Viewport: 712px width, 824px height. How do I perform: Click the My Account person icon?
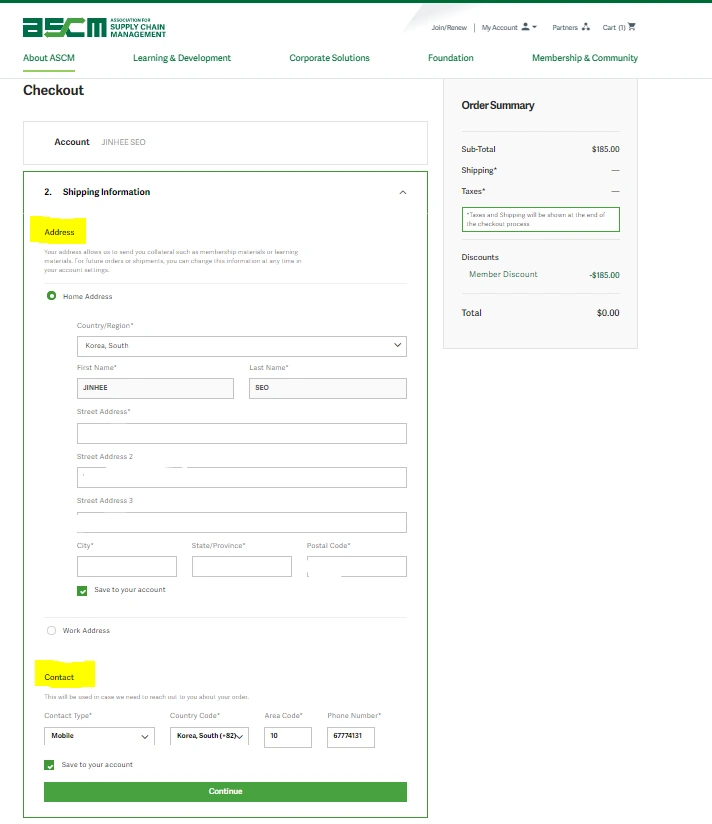click(525, 27)
